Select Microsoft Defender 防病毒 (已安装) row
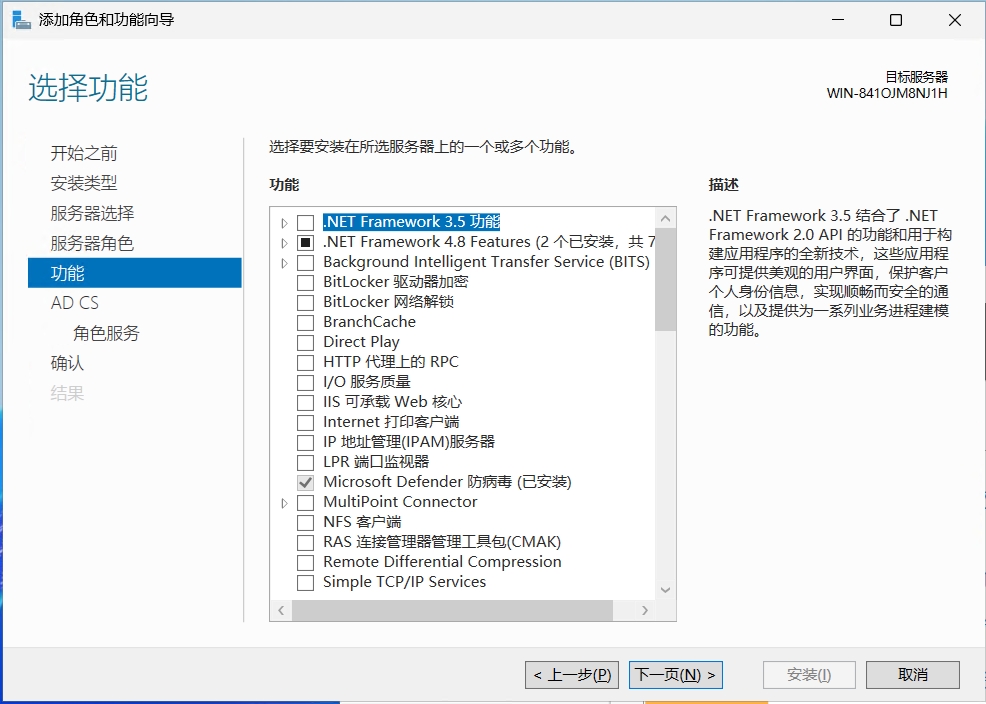This screenshot has width=986, height=704. [447, 482]
